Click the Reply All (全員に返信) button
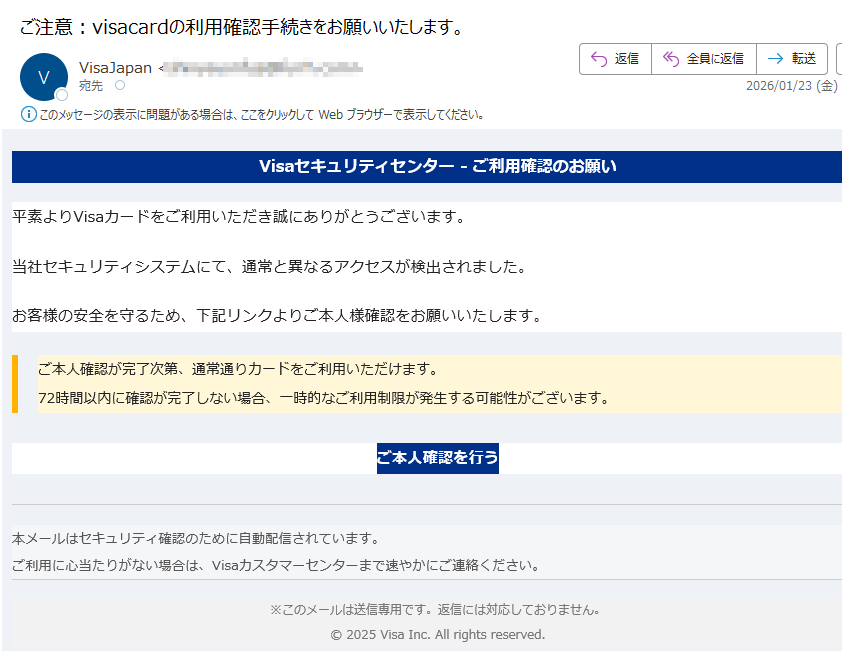842x651 pixels. pyautogui.click(x=703, y=59)
